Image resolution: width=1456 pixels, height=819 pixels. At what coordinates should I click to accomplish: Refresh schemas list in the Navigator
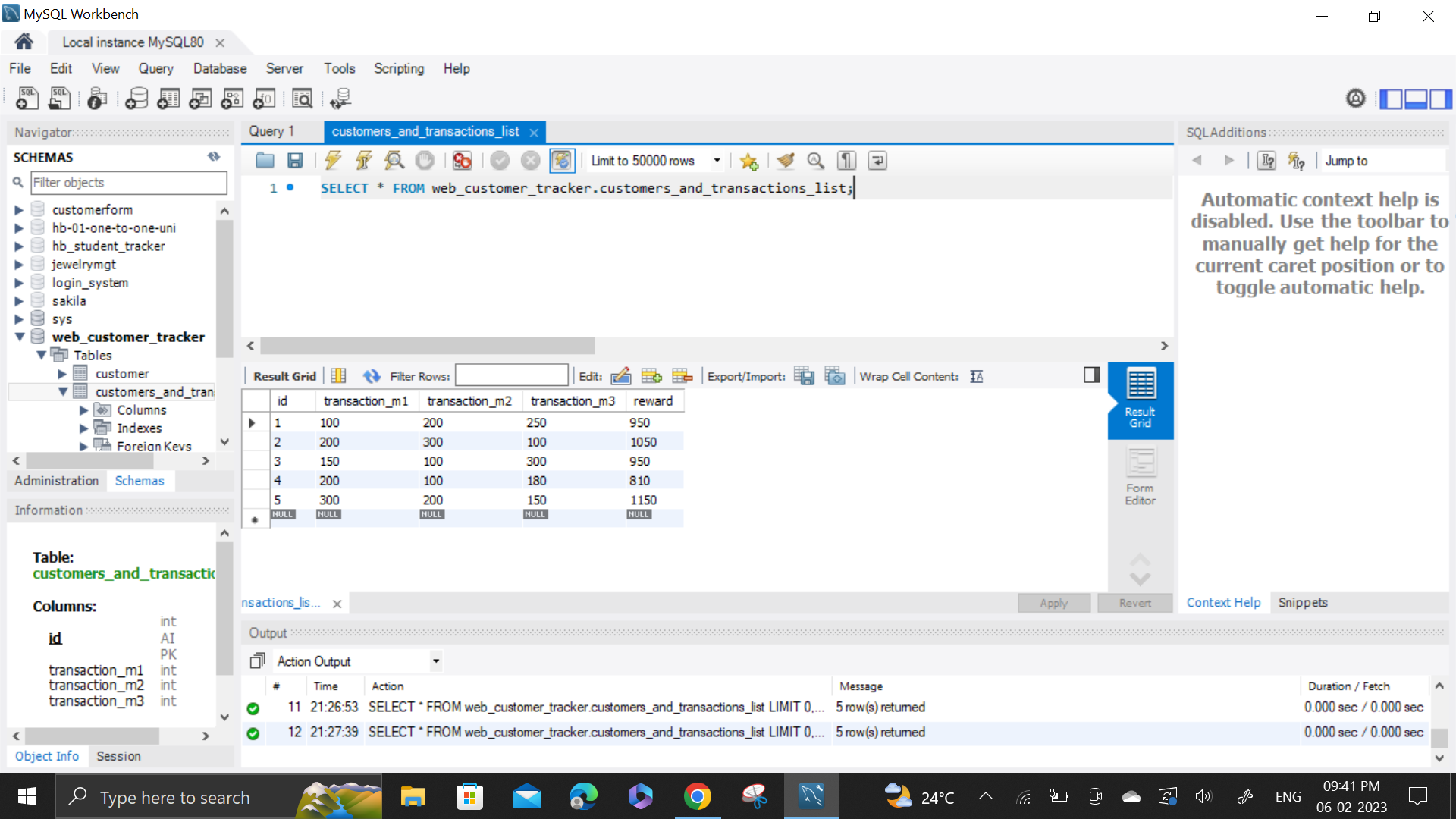tap(214, 157)
